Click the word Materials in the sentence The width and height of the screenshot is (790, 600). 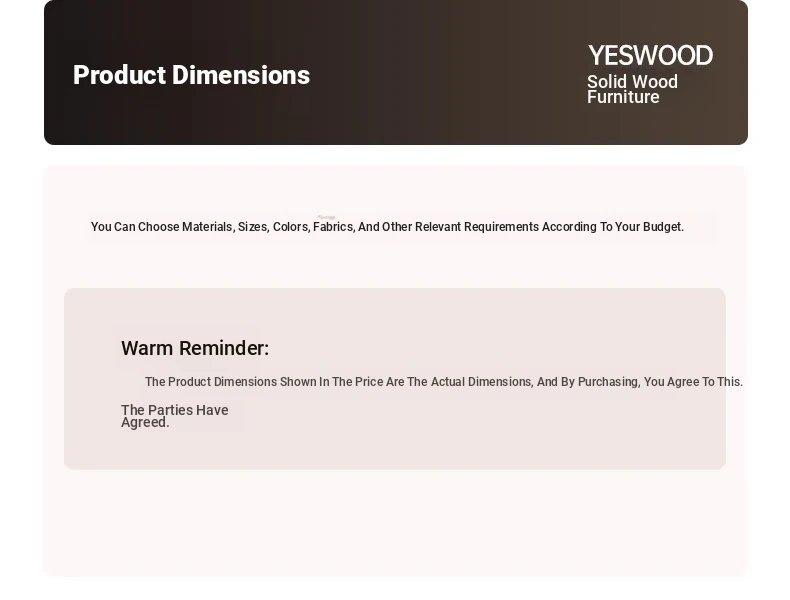pyautogui.click(x=207, y=227)
